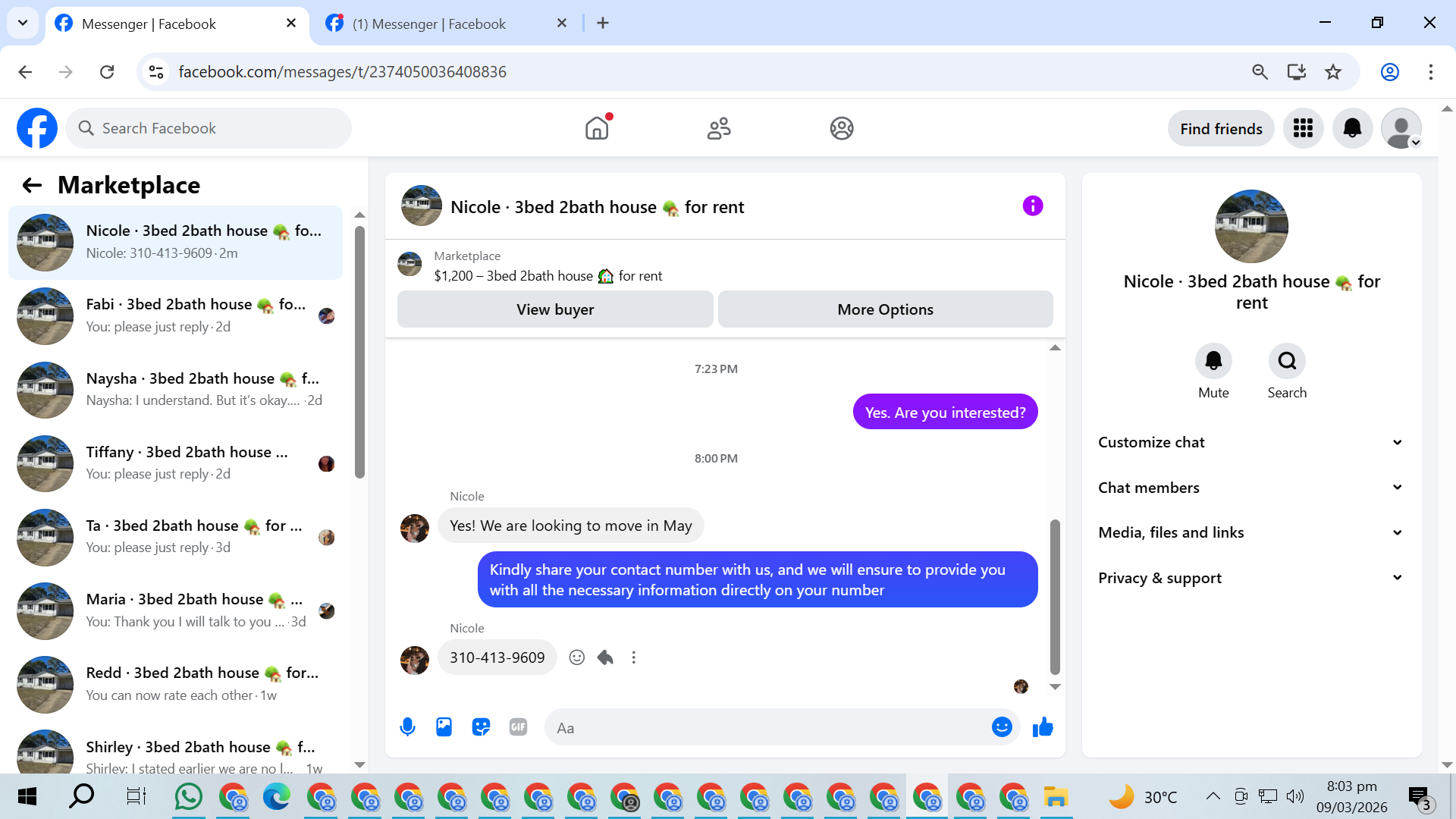React to Nicole's phone number message
1456x819 pixels.
(x=577, y=657)
